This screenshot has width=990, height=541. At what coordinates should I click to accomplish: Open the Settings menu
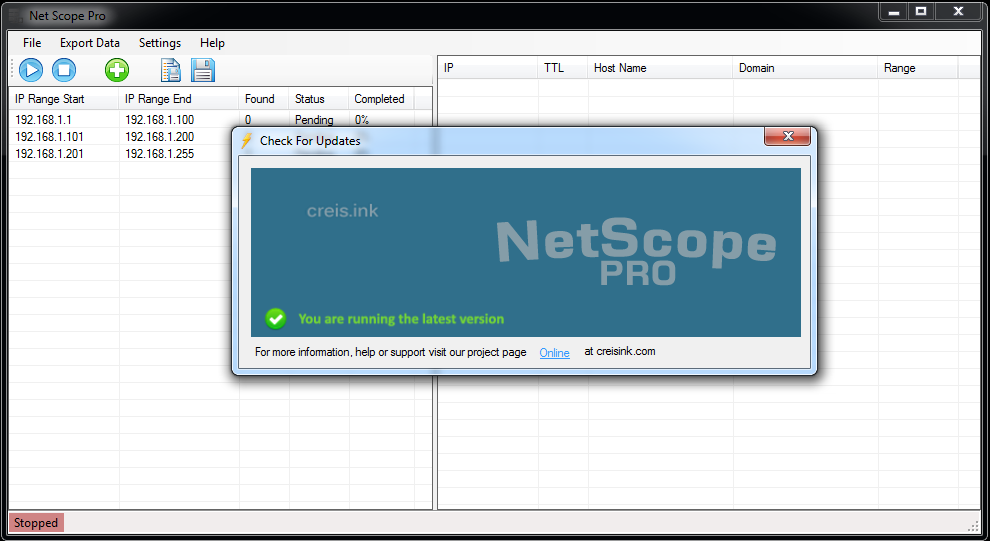pos(160,43)
